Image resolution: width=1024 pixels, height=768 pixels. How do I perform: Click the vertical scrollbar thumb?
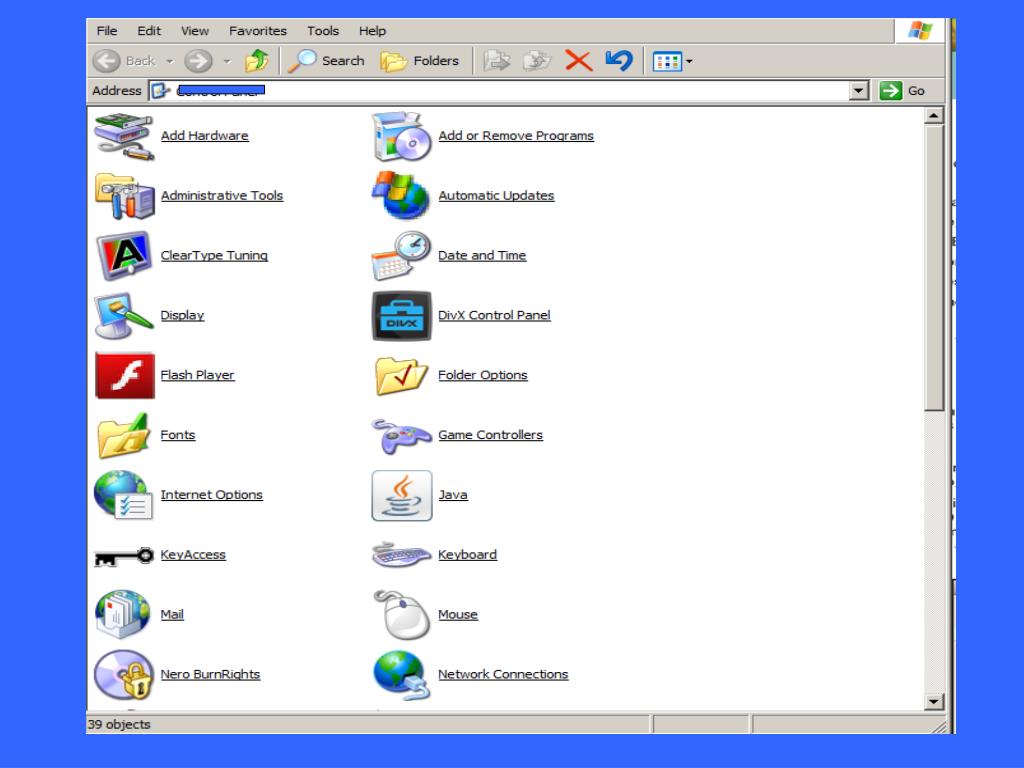coord(934,268)
